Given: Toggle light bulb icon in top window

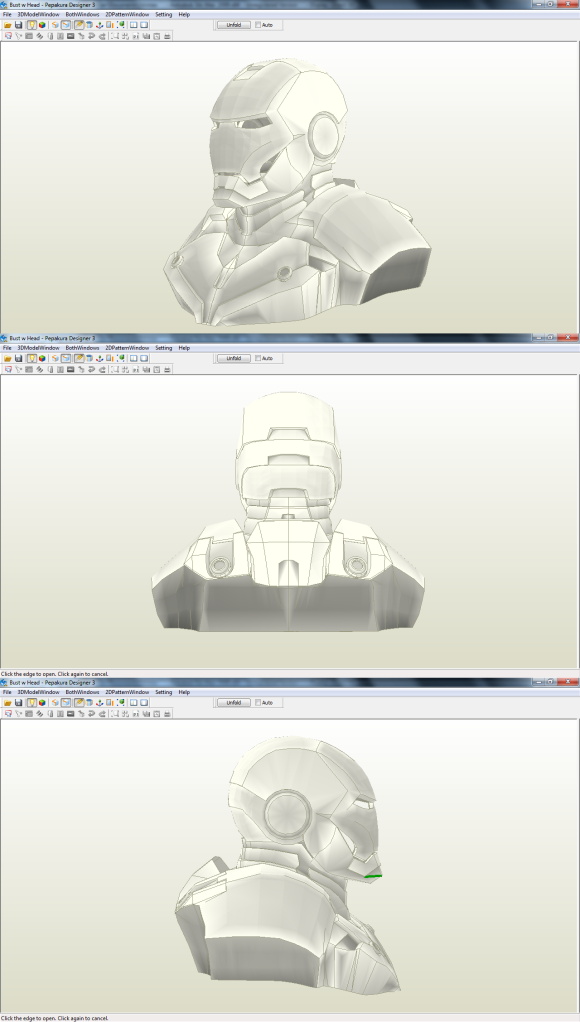Looking at the screenshot, I should 31,25.
